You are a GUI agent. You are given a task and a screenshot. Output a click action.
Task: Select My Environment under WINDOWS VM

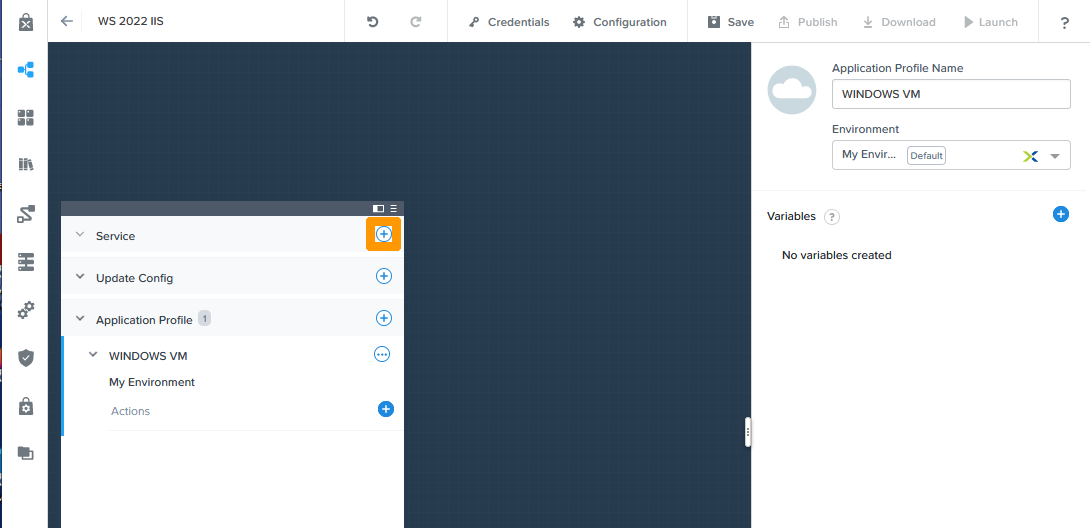coord(152,382)
